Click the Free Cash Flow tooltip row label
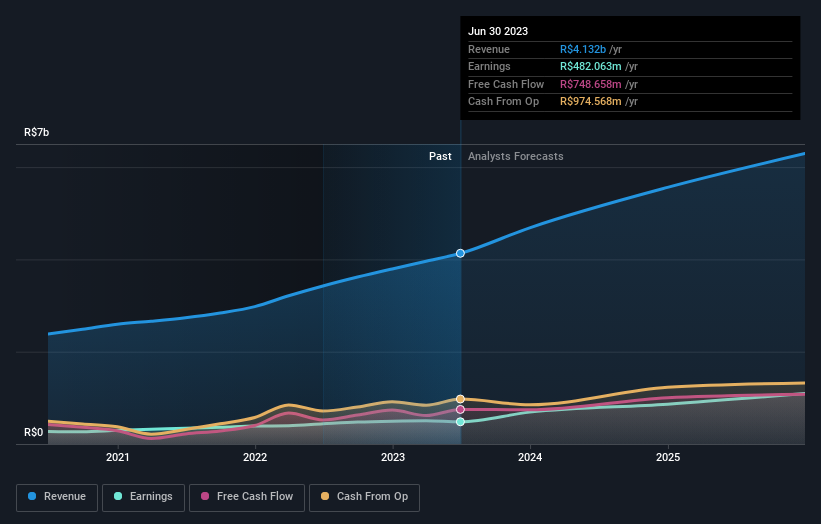Screen dimensions: 821x524 [x=506, y=84]
